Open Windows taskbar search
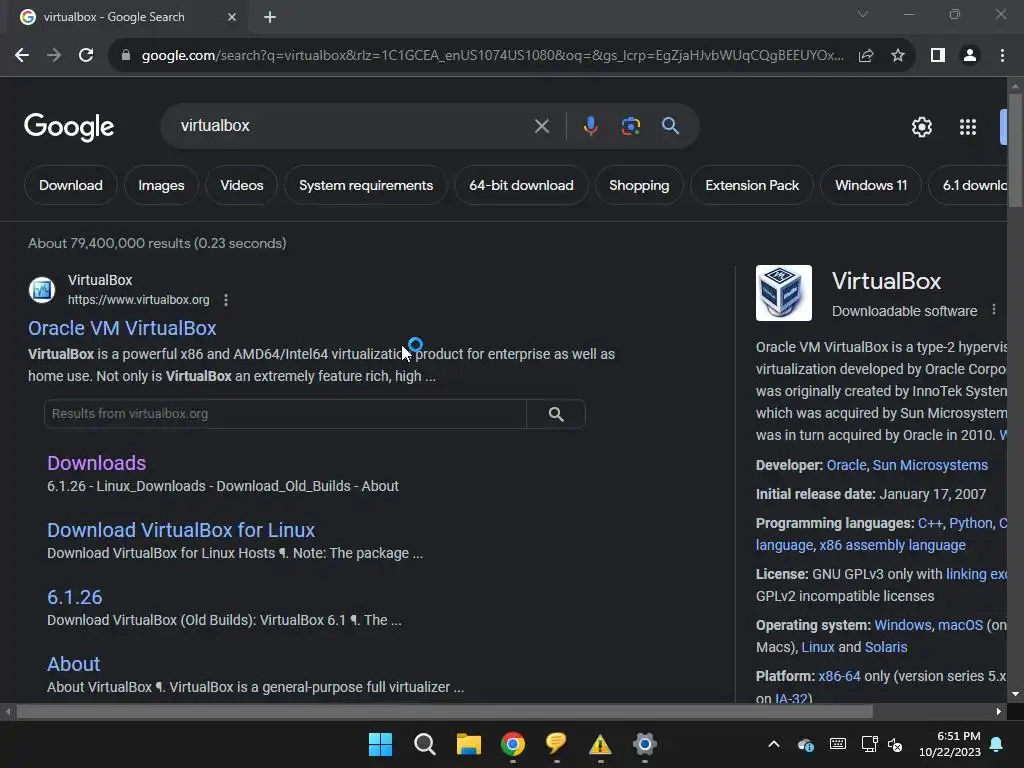Screen dimensions: 1024x768 (424, 744)
